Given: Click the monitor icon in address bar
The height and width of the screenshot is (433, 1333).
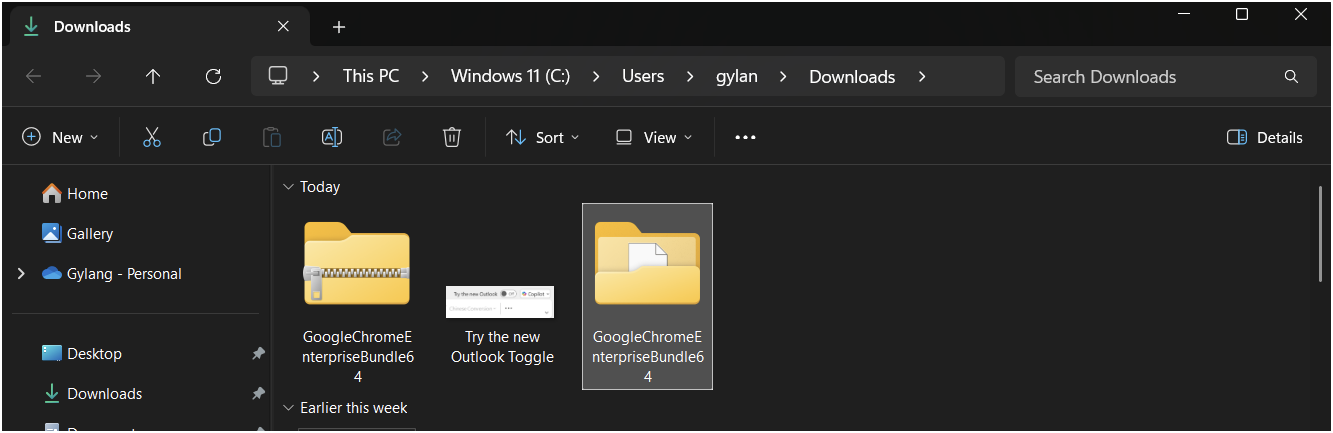Looking at the screenshot, I should coord(278,76).
